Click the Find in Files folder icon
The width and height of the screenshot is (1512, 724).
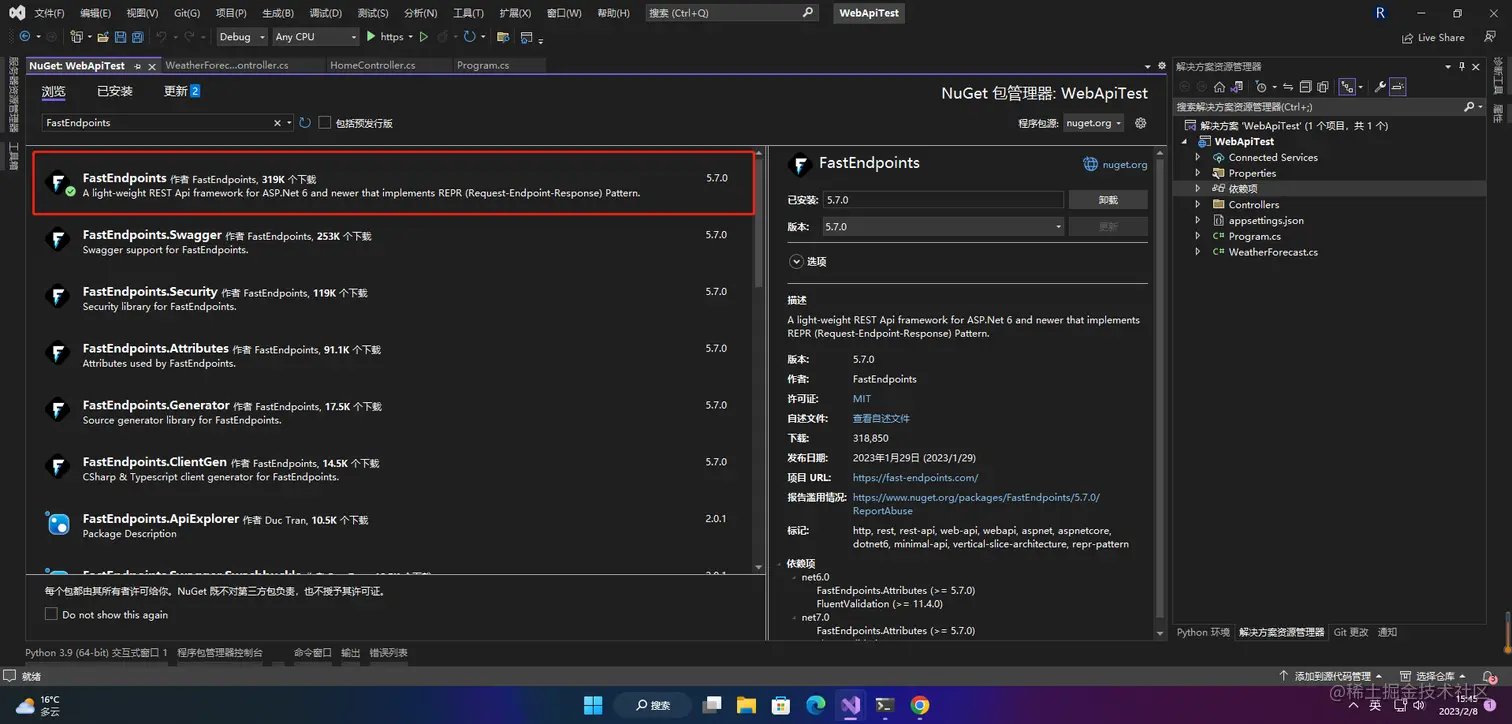coord(503,37)
